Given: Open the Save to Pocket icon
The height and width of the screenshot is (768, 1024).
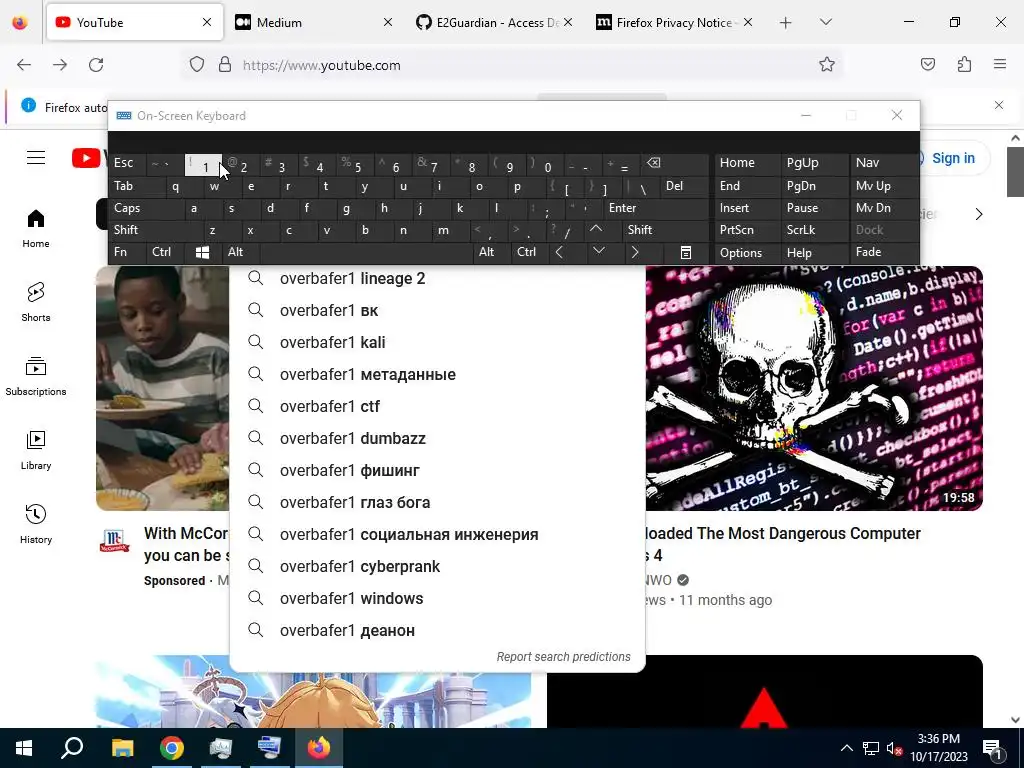Looking at the screenshot, I should (928, 65).
